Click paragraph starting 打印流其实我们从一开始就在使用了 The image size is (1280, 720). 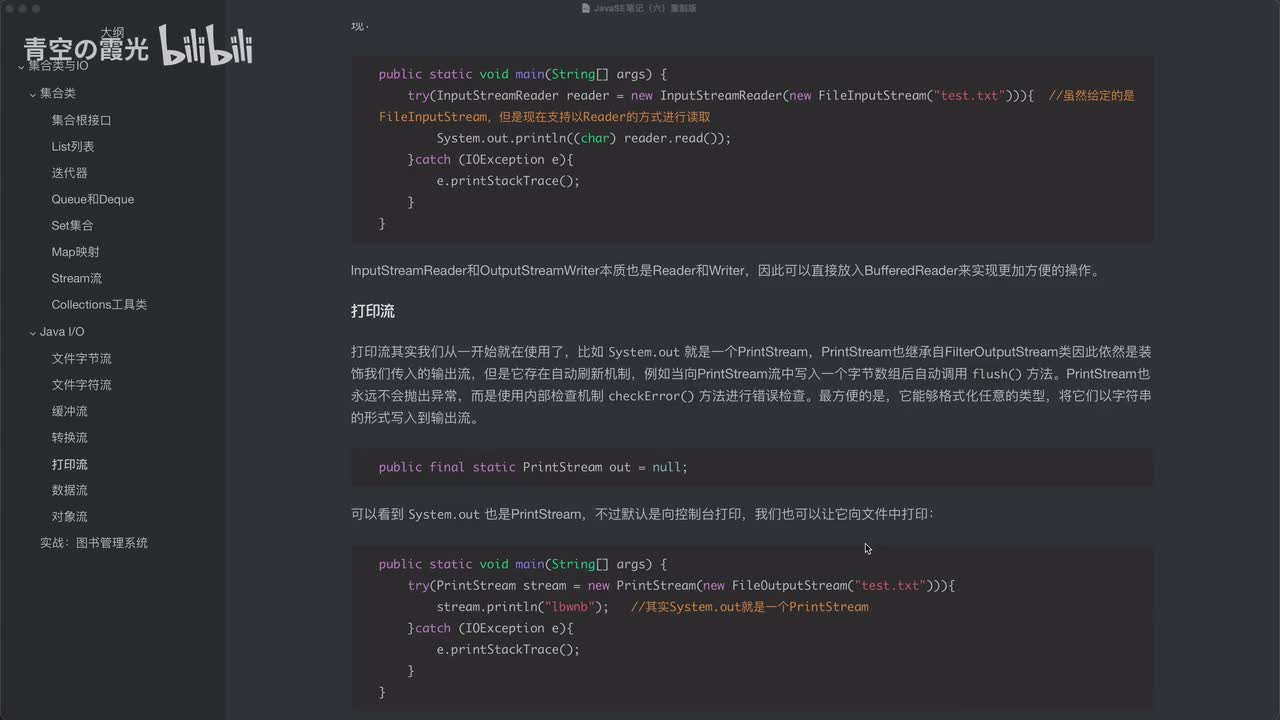[751, 385]
